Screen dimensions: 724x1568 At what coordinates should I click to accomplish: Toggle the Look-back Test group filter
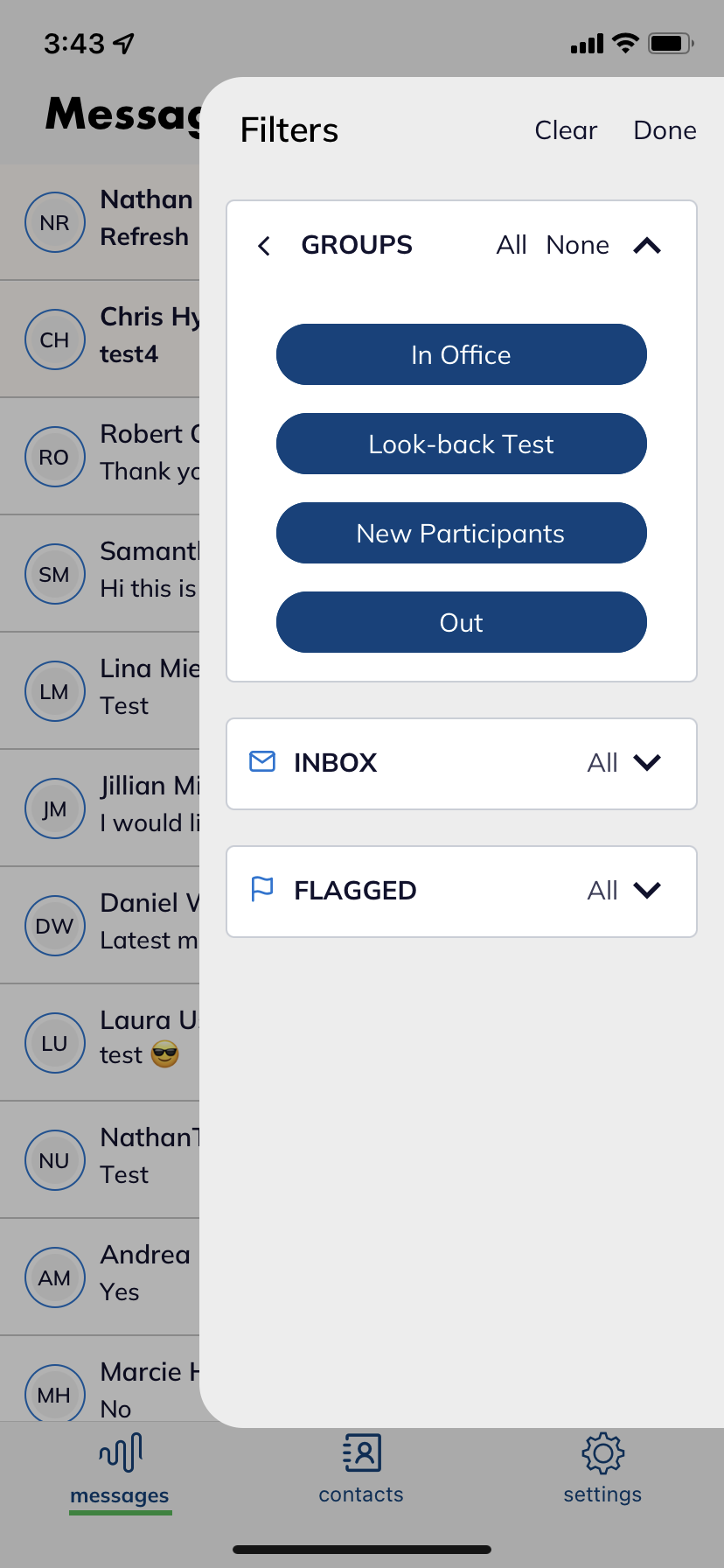point(461,444)
